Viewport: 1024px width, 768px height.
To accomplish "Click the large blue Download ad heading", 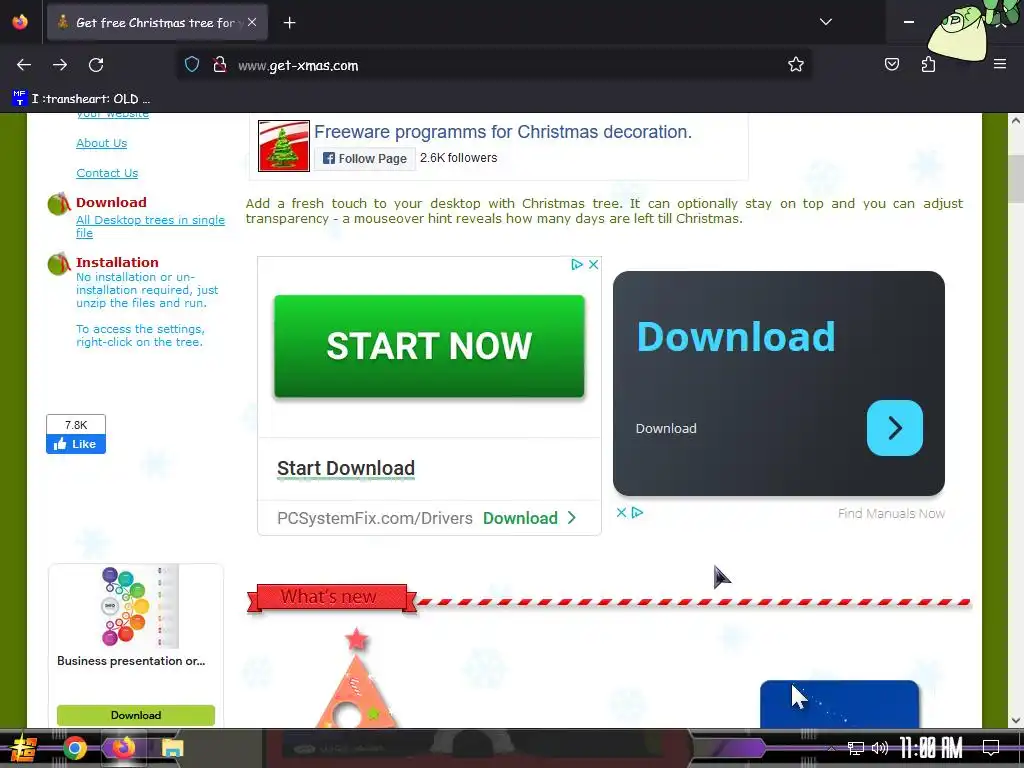I will [x=735, y=337].
